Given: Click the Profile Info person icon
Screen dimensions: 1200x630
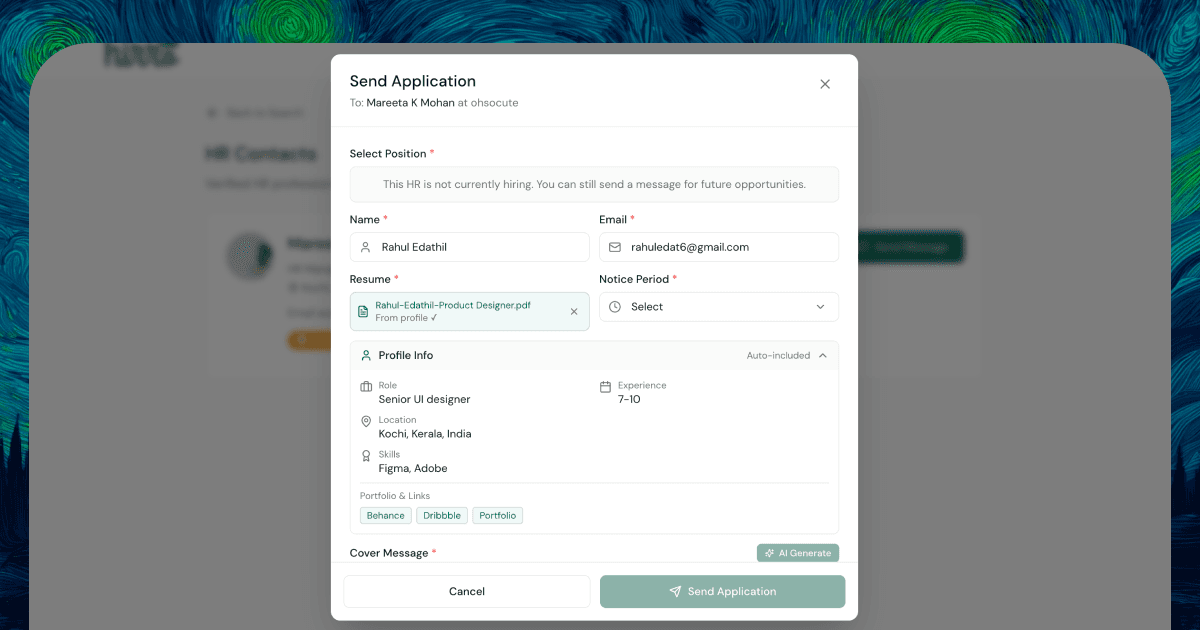Looking at the screenshot, I should pyautogui.click(x=366, y=356).
